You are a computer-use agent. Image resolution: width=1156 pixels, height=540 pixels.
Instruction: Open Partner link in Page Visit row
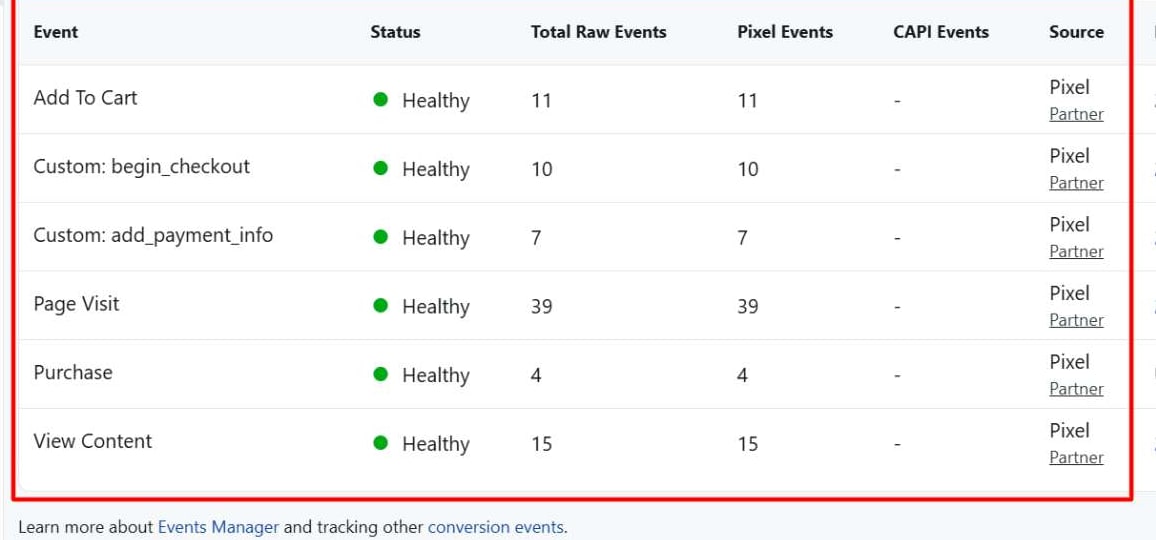pos(1076,320)
